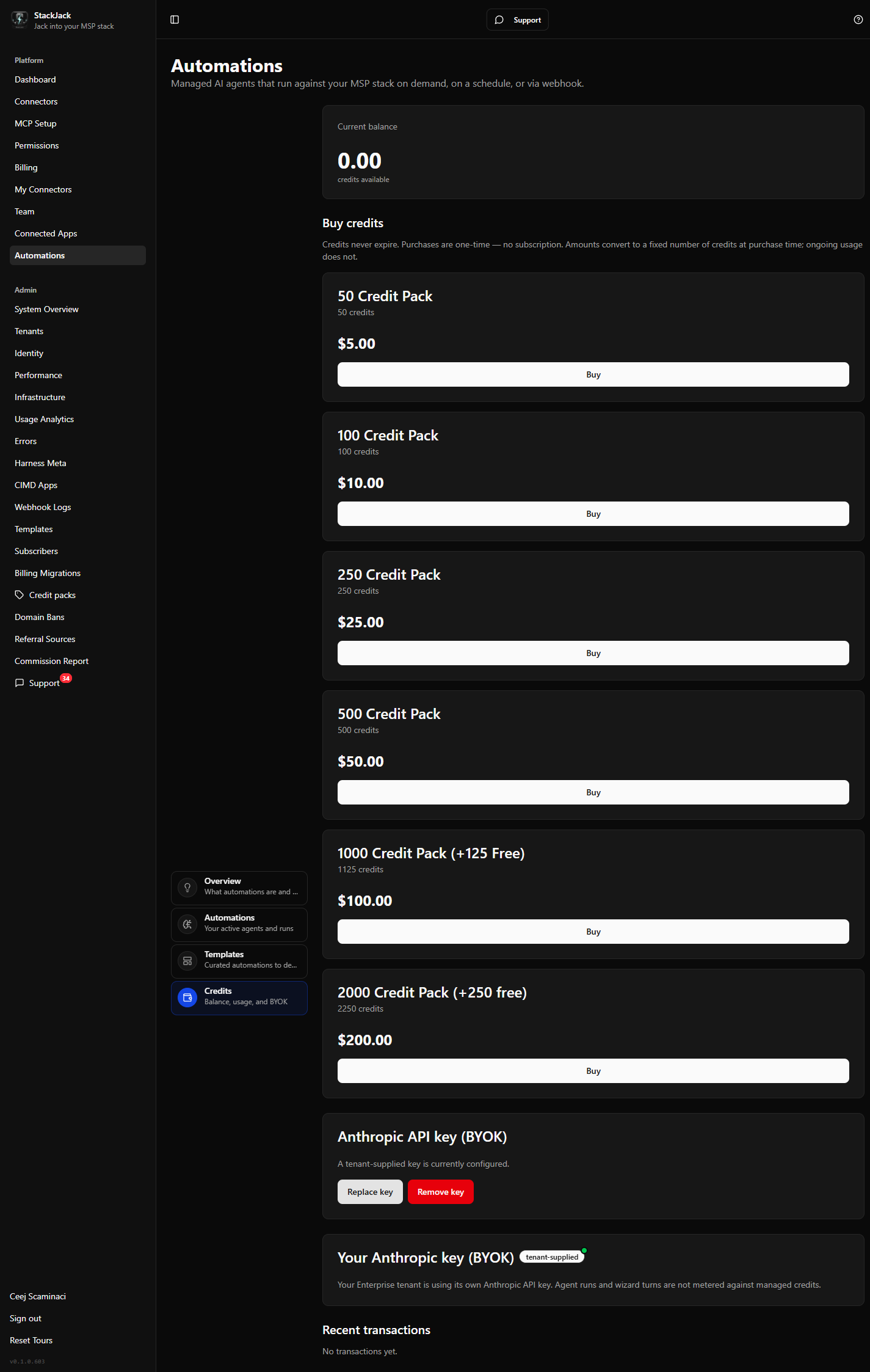The width and height of the screenshot is (870, 1372).
Task: Click the red Remove key button
Action: pyautogui.click(x=441, y=1192)
